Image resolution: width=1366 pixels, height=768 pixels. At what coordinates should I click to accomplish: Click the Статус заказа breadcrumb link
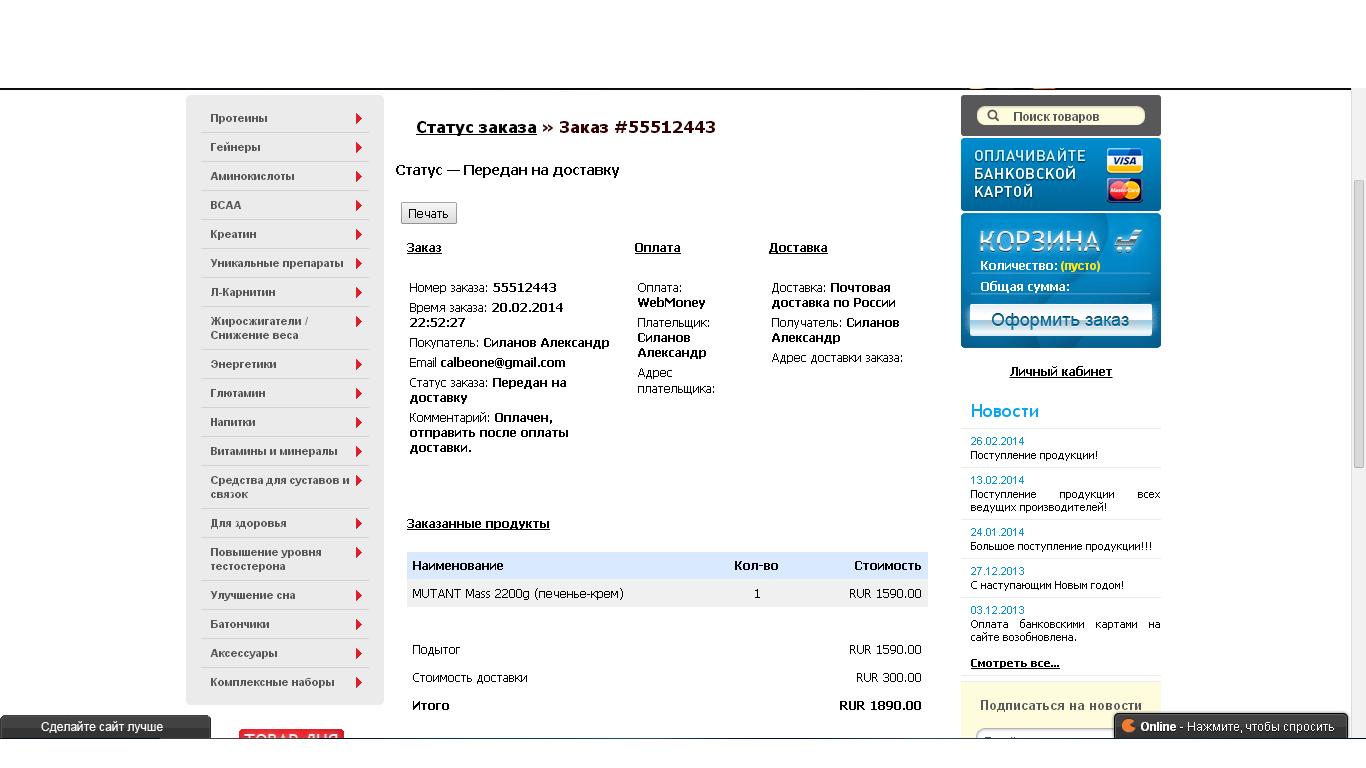pos(476,127)
